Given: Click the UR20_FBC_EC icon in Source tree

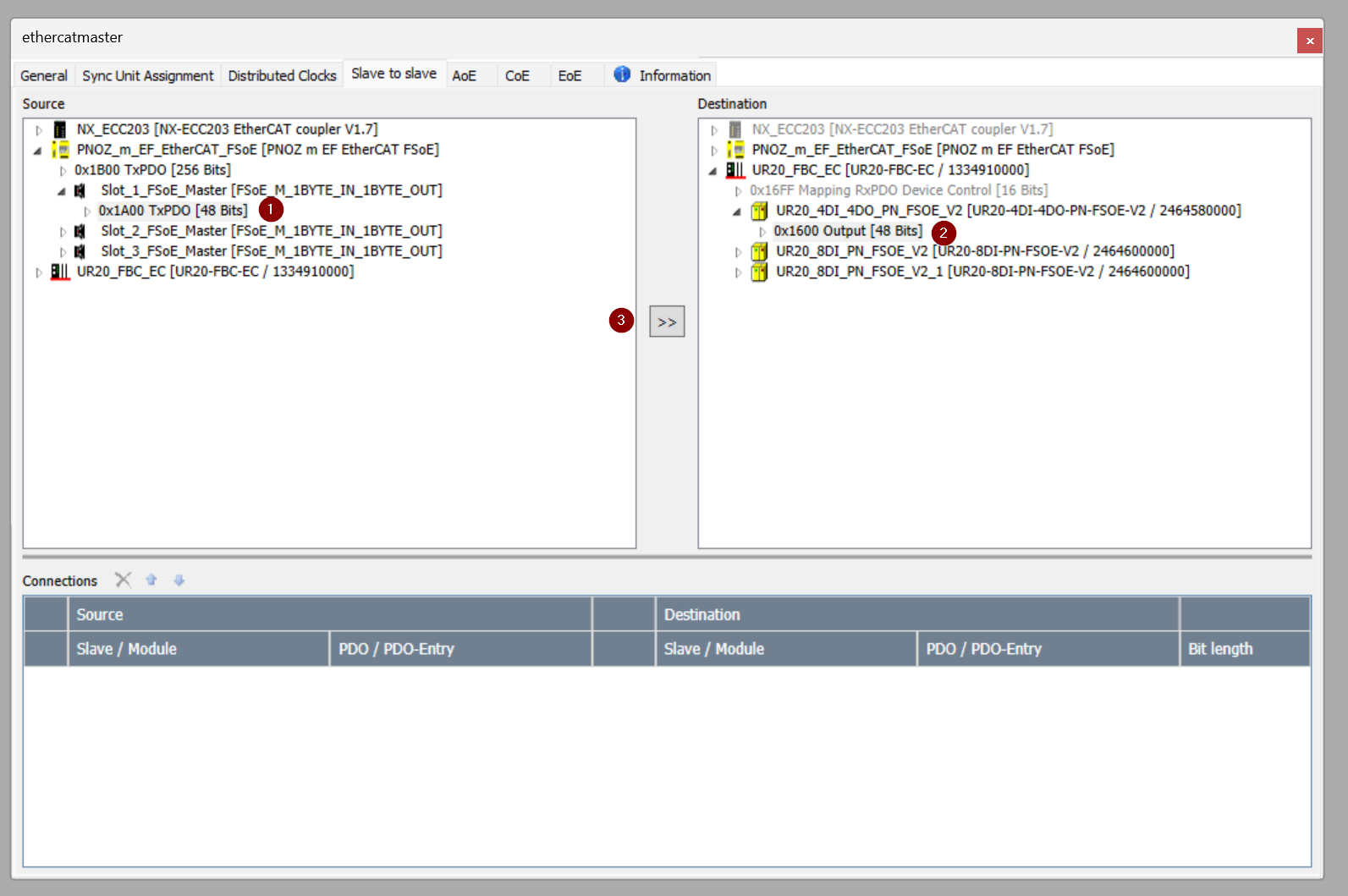Looking at the screenshot, I should [x=60, y=272].
